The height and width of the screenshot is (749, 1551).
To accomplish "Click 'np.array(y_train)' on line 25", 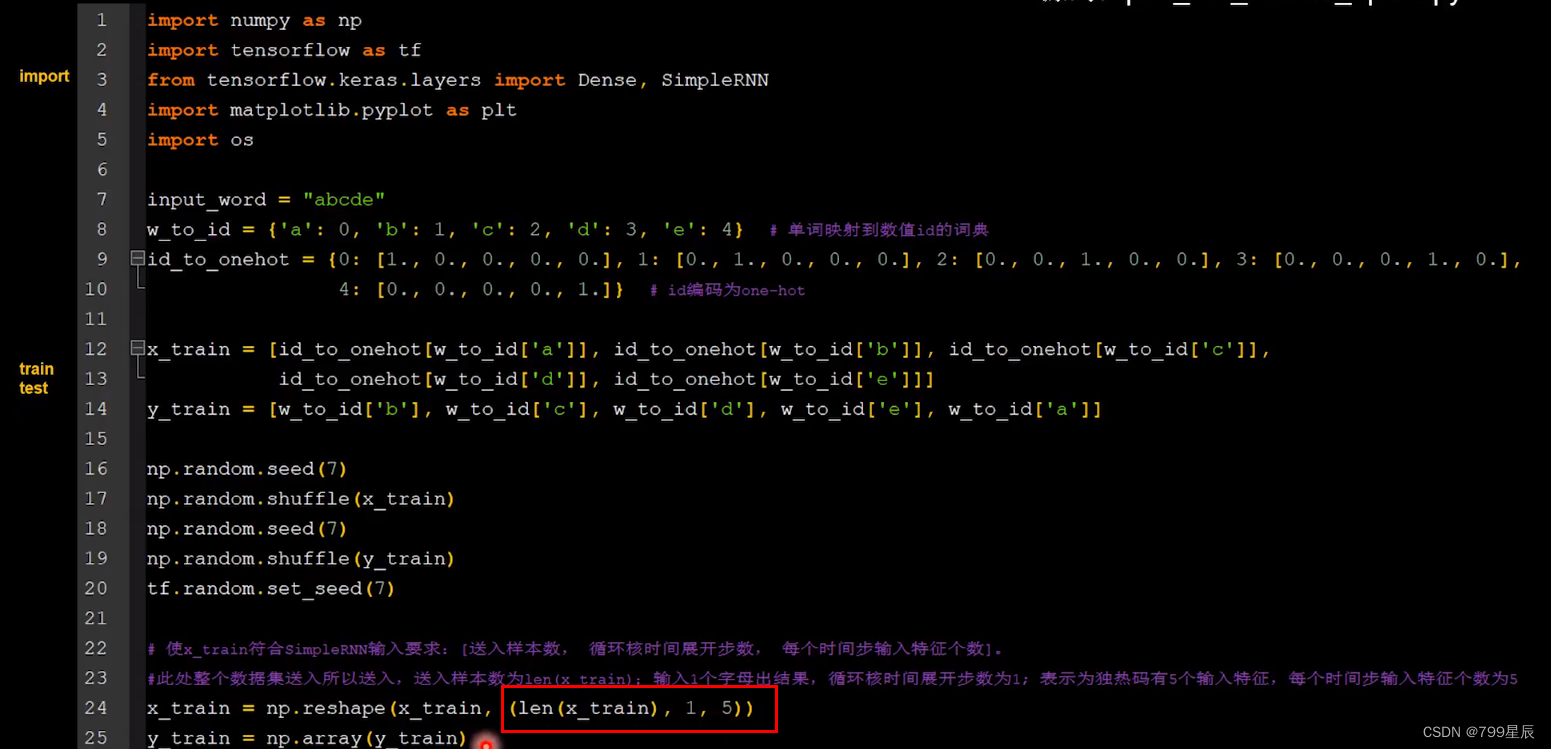I will coord(368,738).
